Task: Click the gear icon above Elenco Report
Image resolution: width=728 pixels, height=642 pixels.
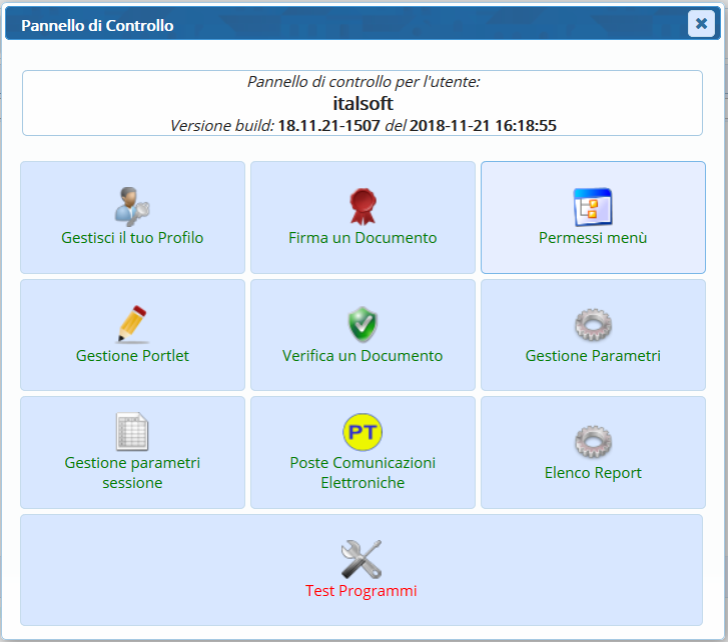Action: coord(592,441)
